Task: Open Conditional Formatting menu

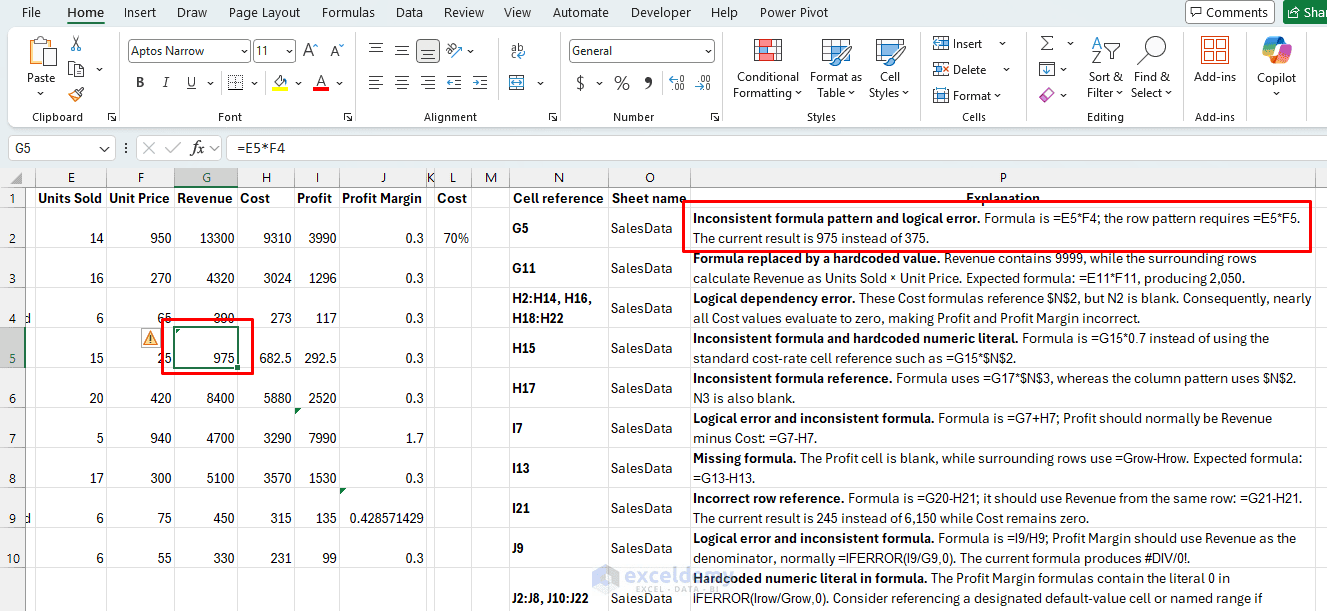Action: 768,68
